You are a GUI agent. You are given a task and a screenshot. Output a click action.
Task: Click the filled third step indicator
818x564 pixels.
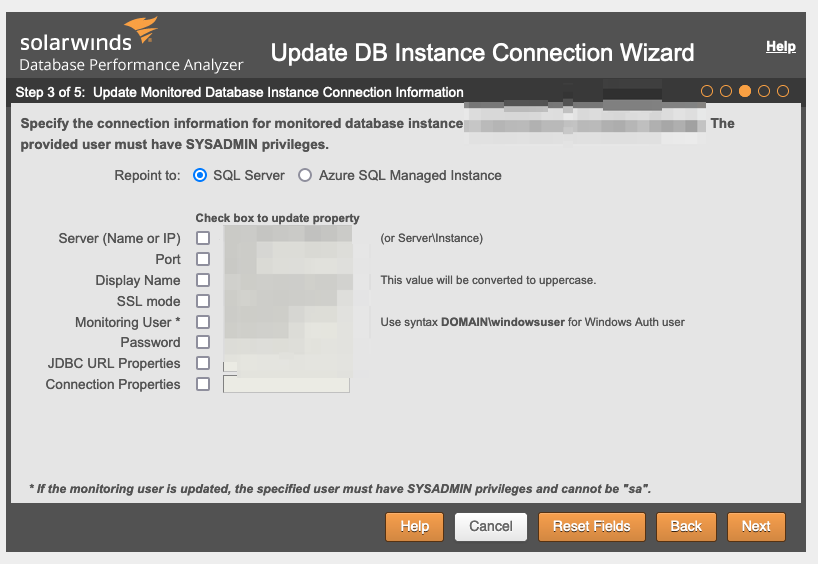[x=745, y=91]
